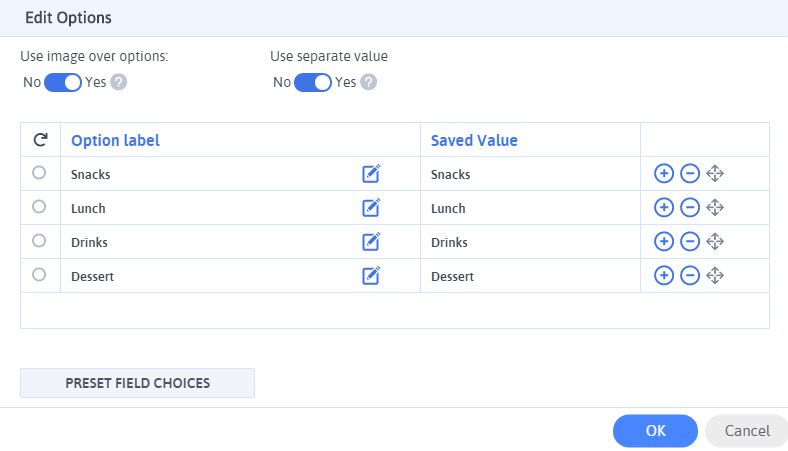Edit the Snacks option label
This screenshot has width=788, height=451.
(x=371, y=173)
